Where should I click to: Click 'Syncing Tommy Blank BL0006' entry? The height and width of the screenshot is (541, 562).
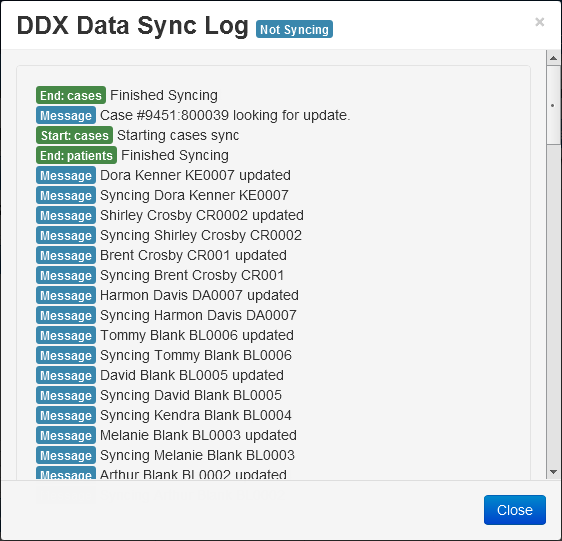tap(196, 355)
